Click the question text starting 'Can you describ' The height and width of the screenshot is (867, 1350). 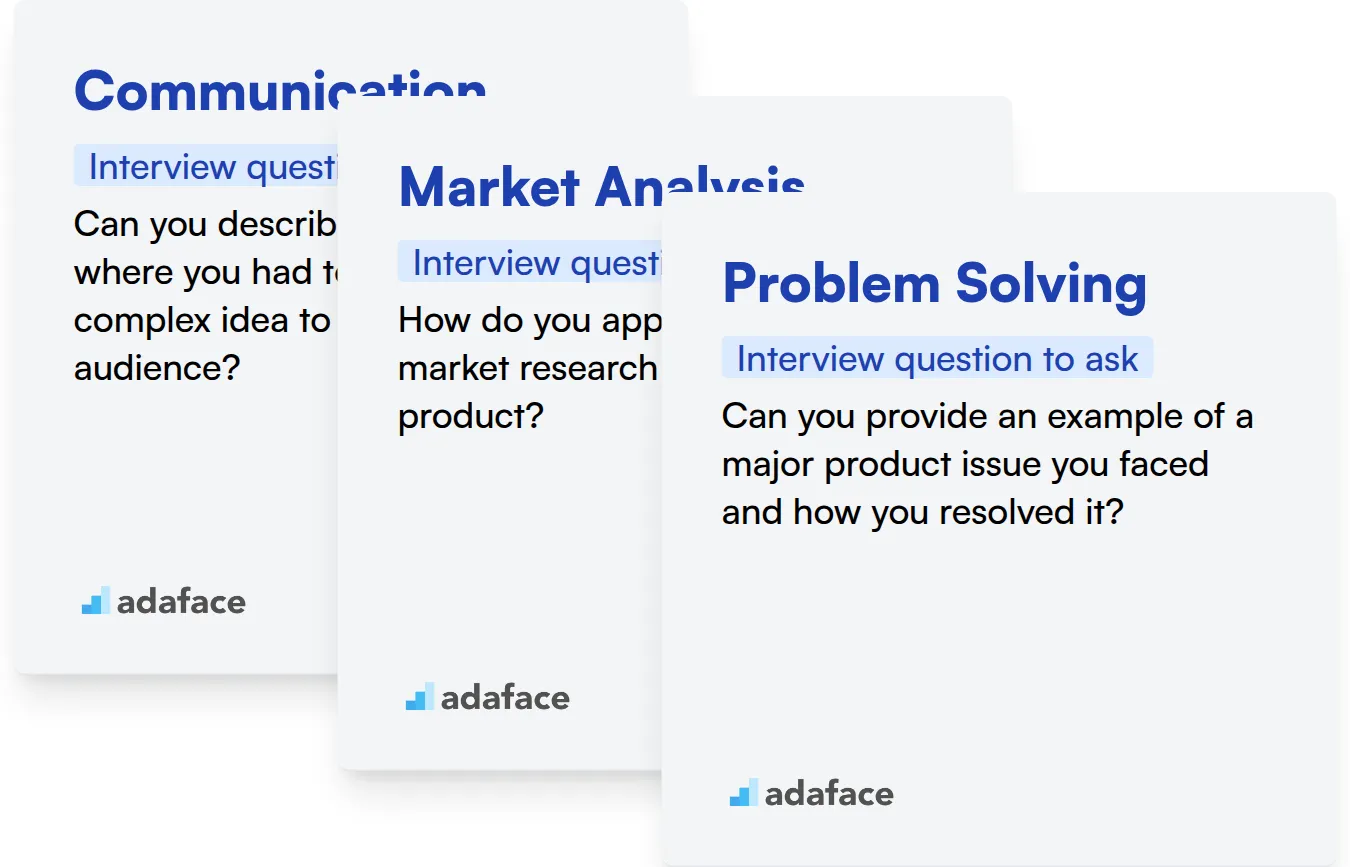[206, 296]
